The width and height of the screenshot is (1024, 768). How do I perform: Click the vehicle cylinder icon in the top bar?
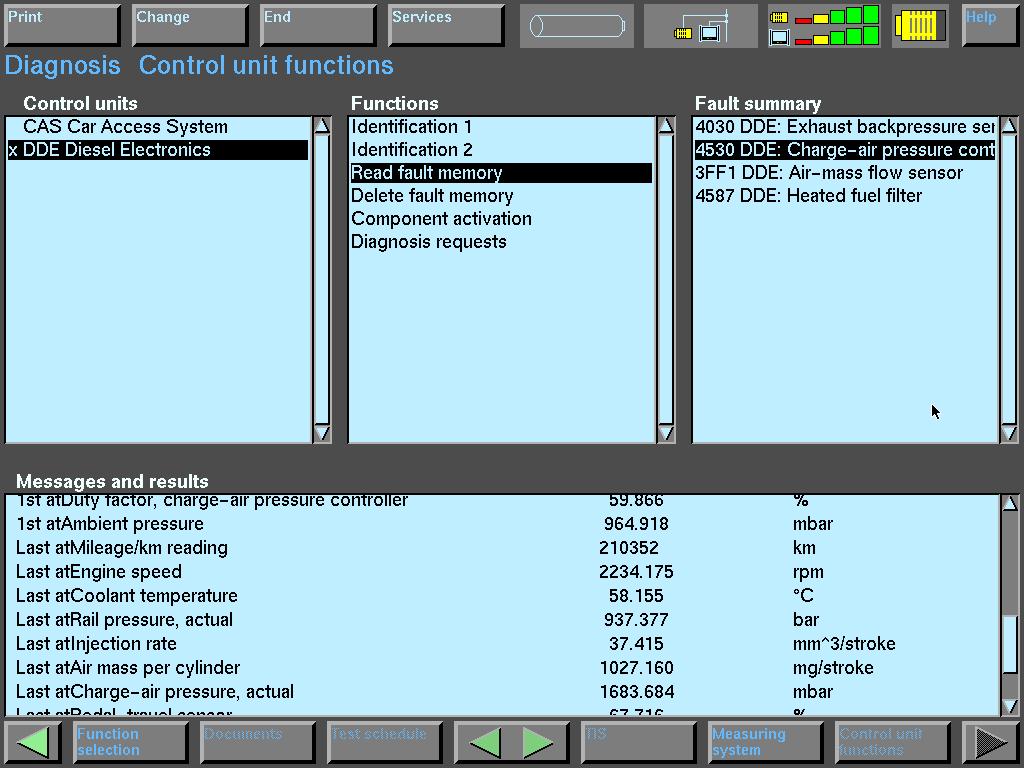576,26
